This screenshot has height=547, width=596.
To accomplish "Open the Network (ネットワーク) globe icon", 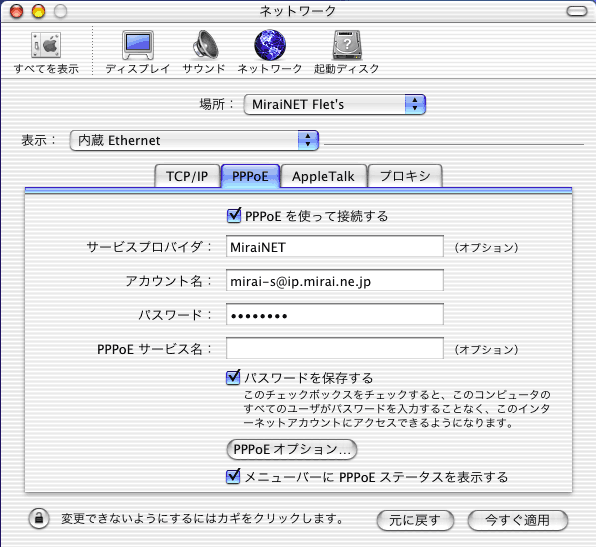I will point(269,45).
